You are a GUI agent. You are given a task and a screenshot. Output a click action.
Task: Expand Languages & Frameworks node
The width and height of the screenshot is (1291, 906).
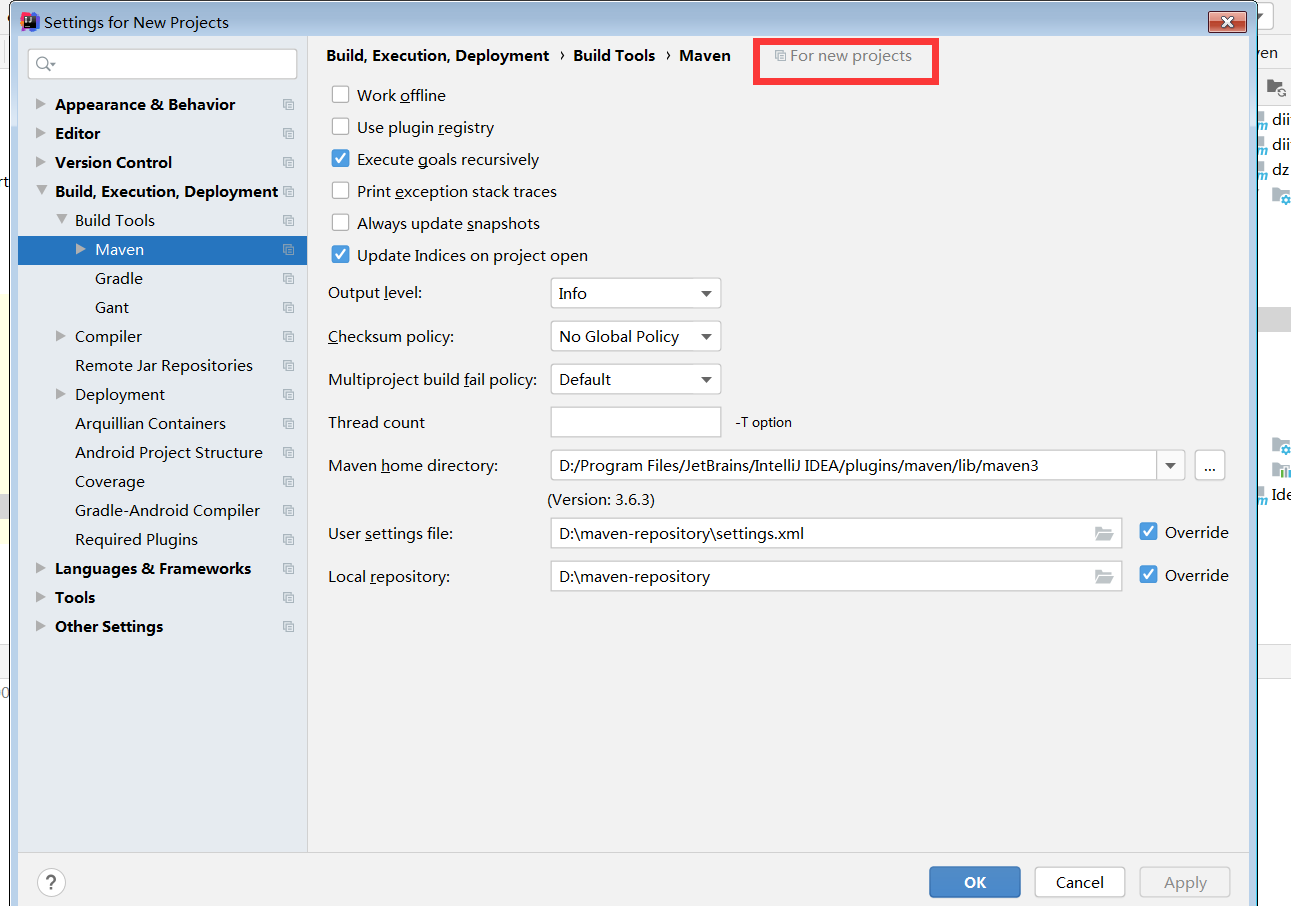coord(41,568)
